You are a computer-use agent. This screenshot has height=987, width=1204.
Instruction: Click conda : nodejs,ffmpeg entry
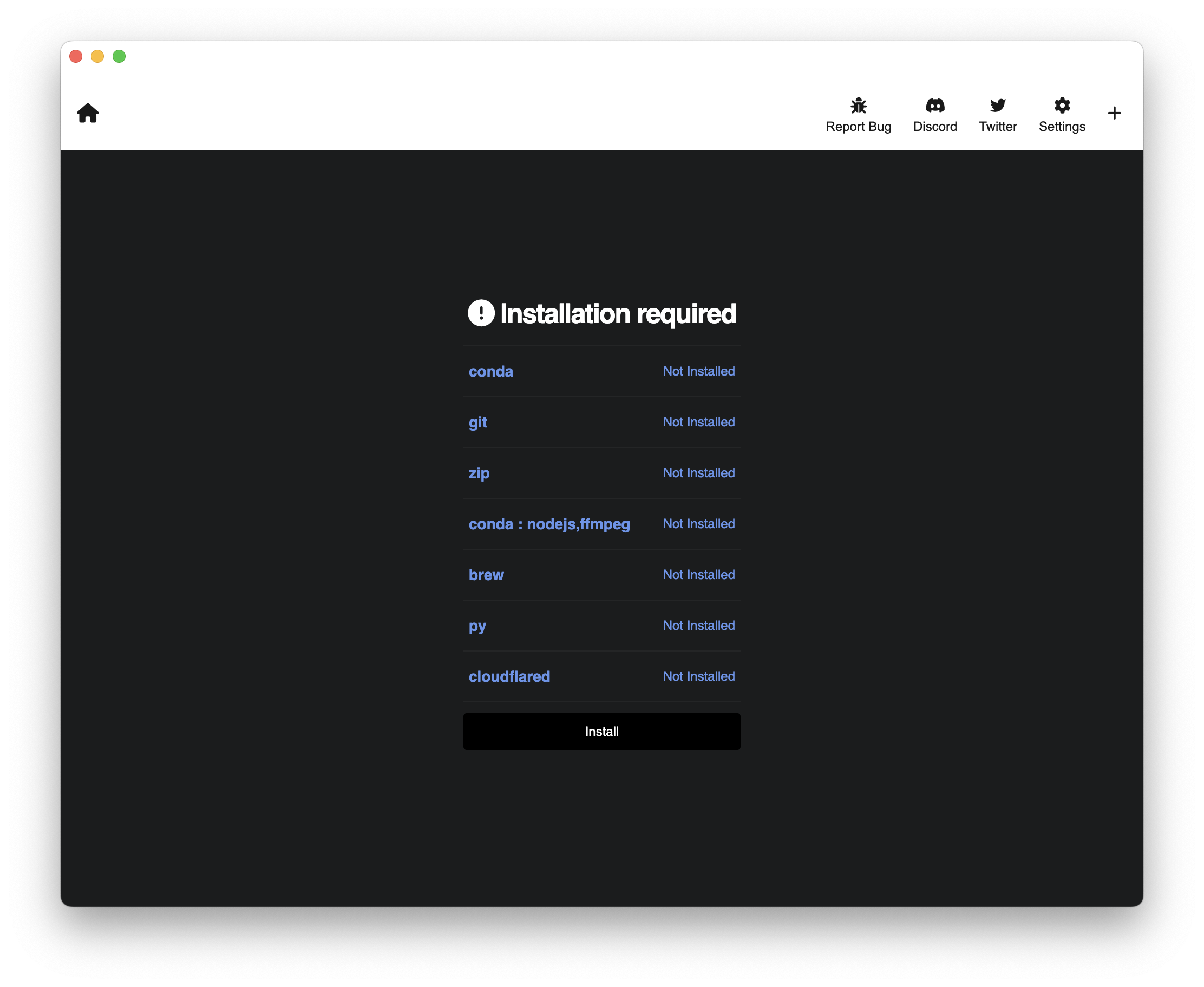coord(549,524)
